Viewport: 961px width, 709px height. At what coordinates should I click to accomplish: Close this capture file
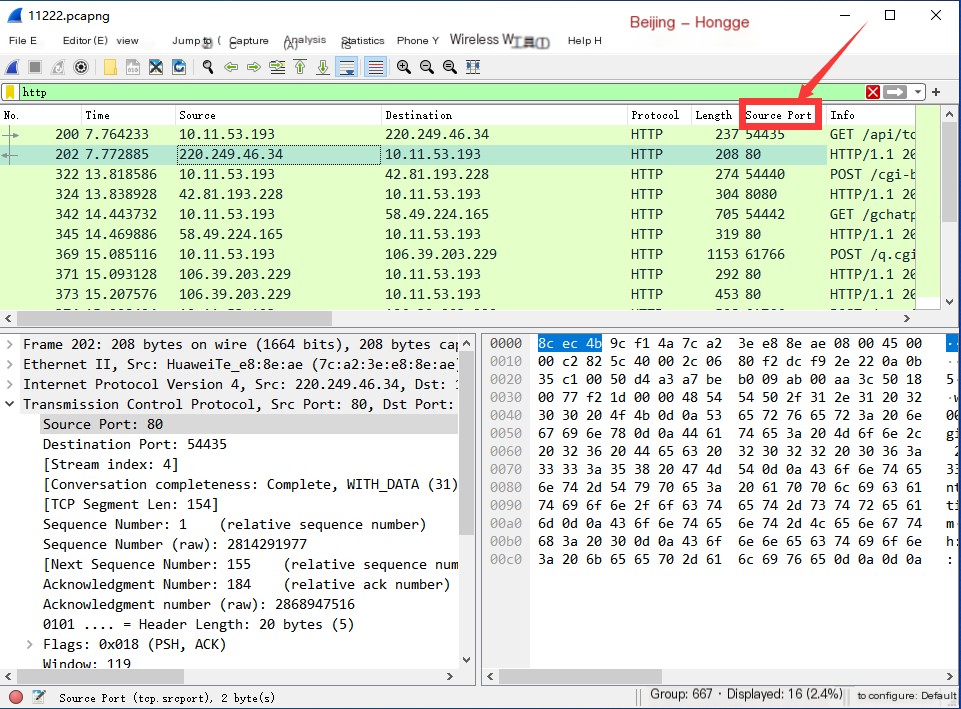[x=156, y=67]
